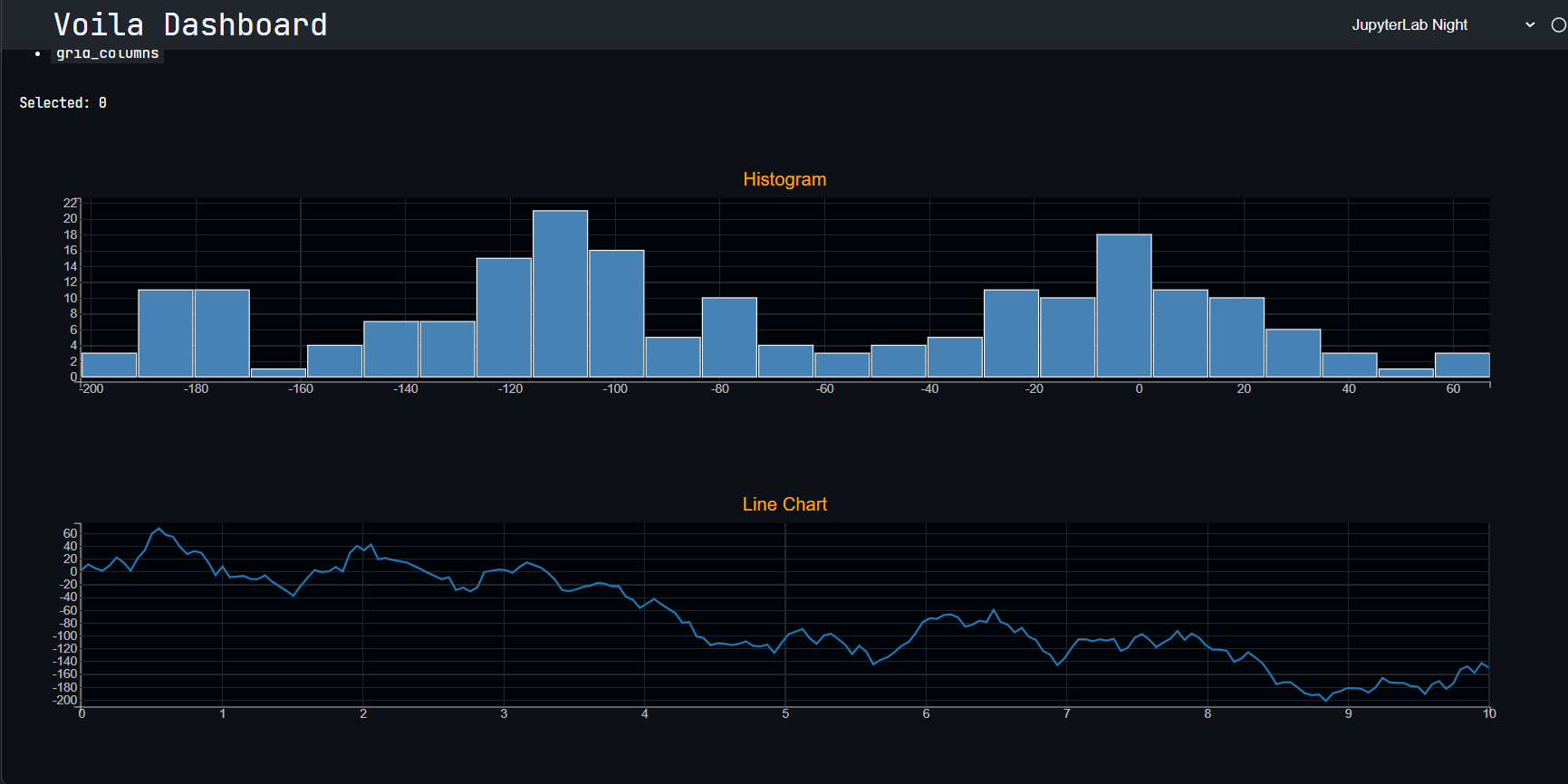Click the line chart y-axis label -200
The image size is (1568, 784).
(x=65, y=700)
